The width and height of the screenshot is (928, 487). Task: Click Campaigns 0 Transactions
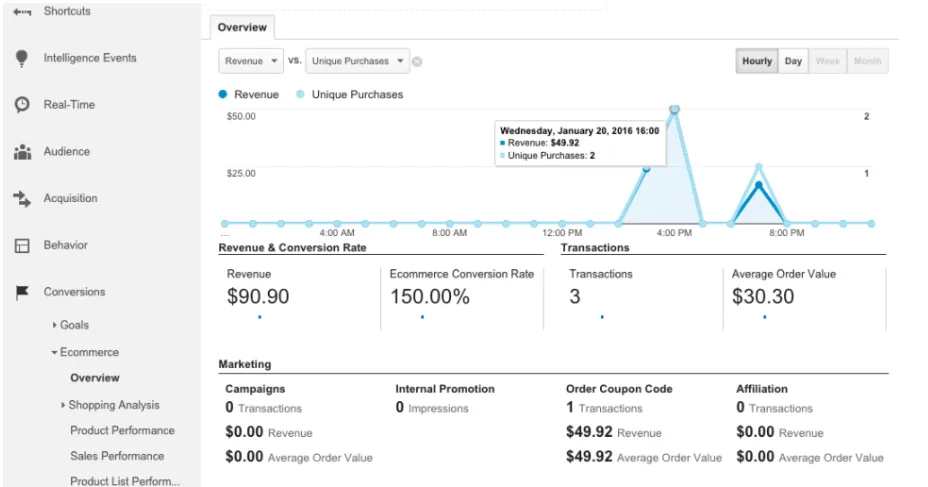click(263, 408)
